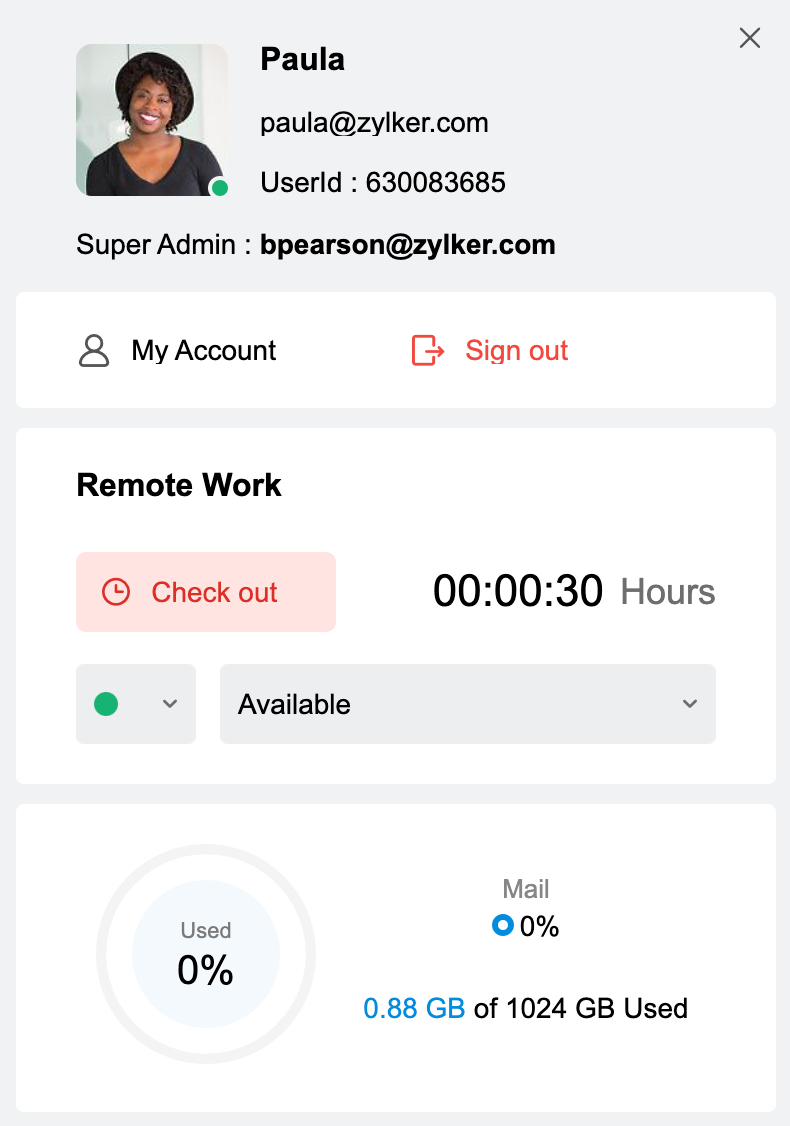The image size is (790, 1126).
Task: Click the clock icon in Check out
Action: tap(116, 592)
